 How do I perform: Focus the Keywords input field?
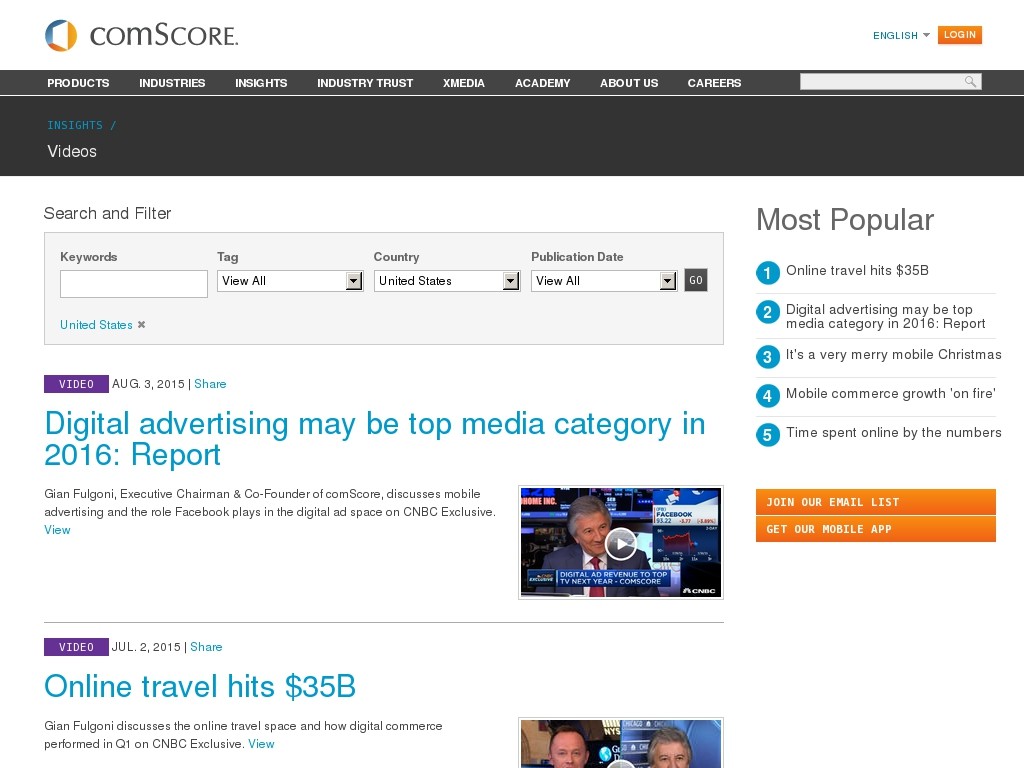pyautogui.click(x=134, y=284)
